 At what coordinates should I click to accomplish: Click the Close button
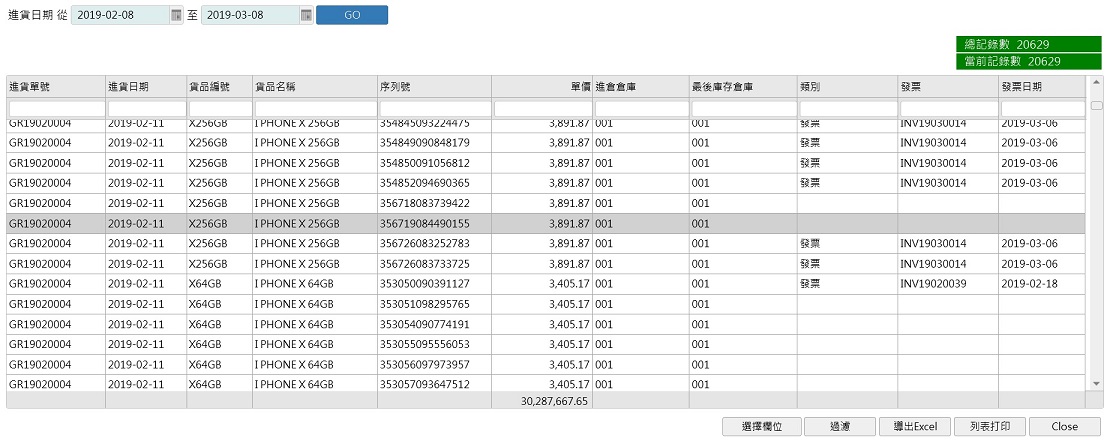click(x=1065, y=426)
